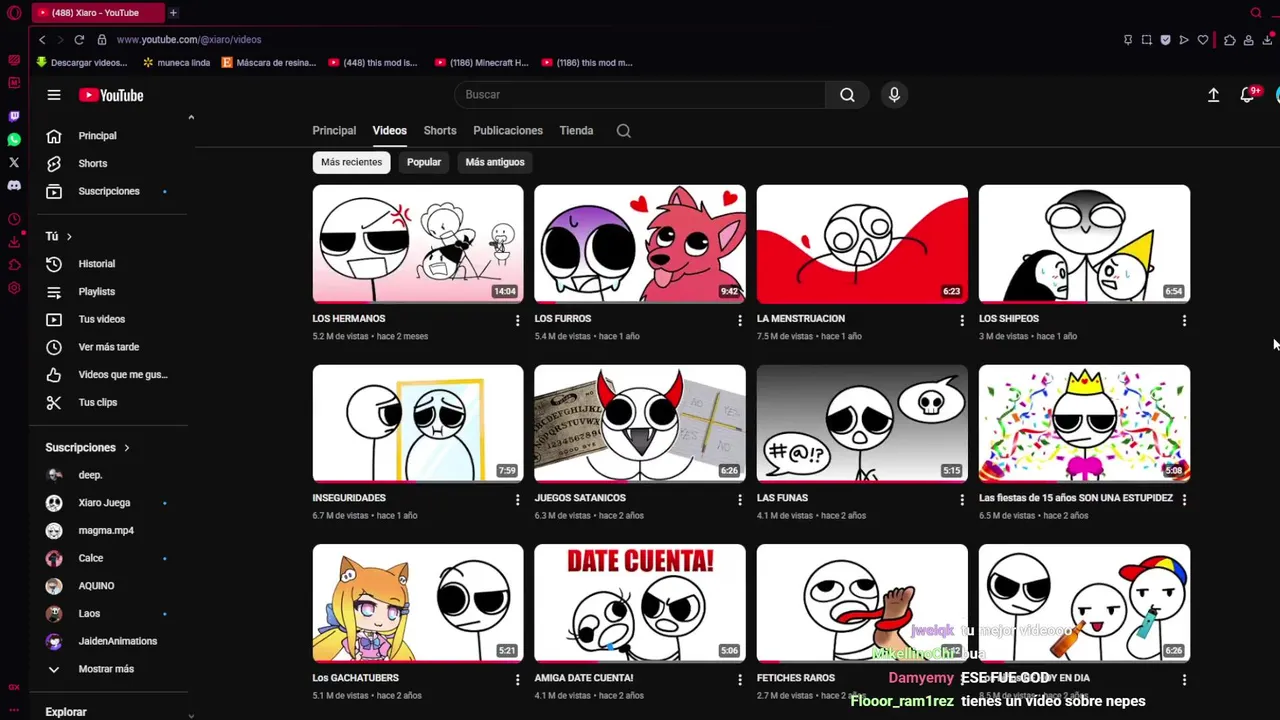1280x720 pixels.
Task: Switch to Videos channel tab
Action: 390,131
